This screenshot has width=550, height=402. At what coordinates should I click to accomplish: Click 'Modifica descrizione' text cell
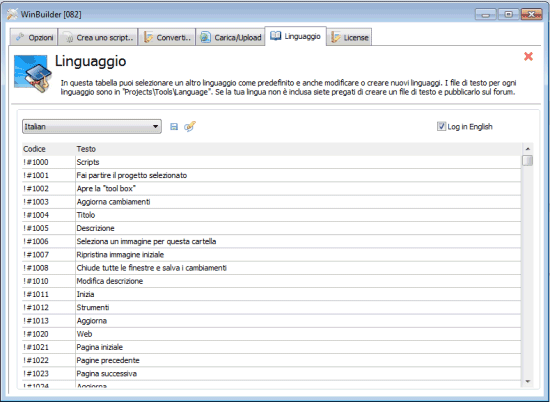[298, 281]
